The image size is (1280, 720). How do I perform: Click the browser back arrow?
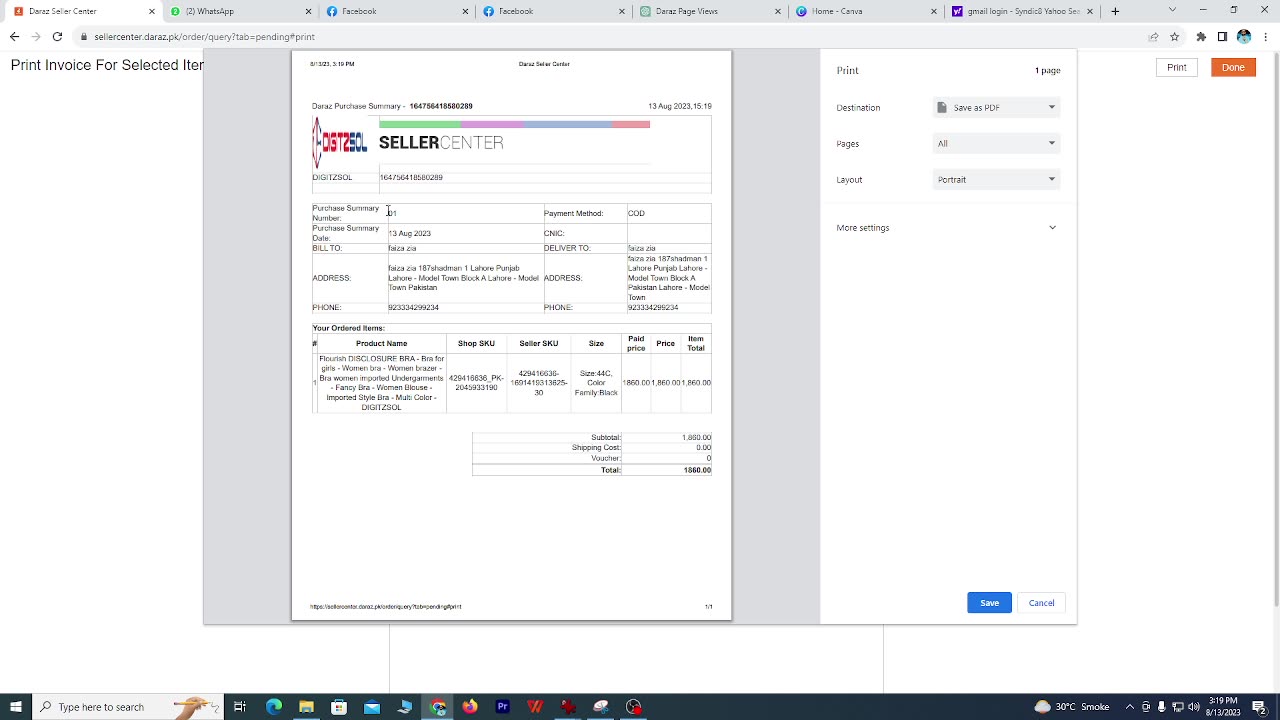click(x=14, y=37)
